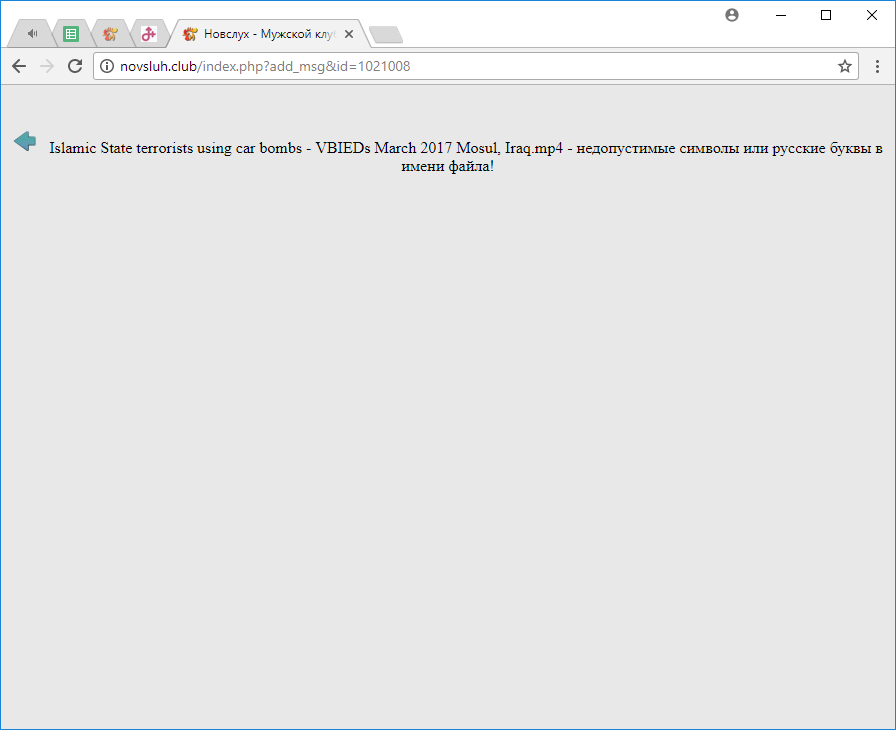
Task: Switch to the pinned rooster icon tab
Action: [110, 34]
